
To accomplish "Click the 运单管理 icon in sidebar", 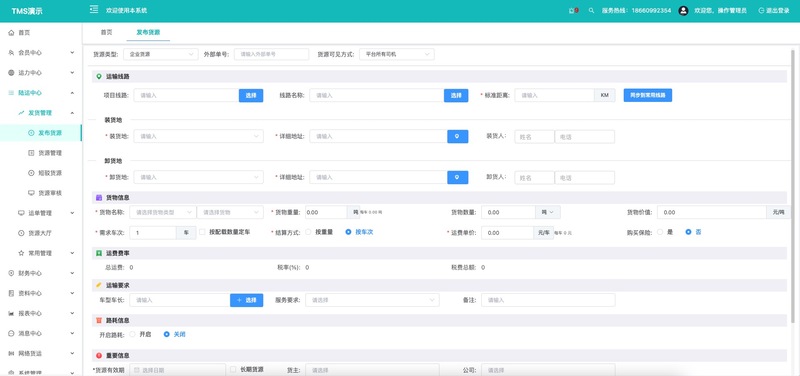I will click(x=21, y=213).
